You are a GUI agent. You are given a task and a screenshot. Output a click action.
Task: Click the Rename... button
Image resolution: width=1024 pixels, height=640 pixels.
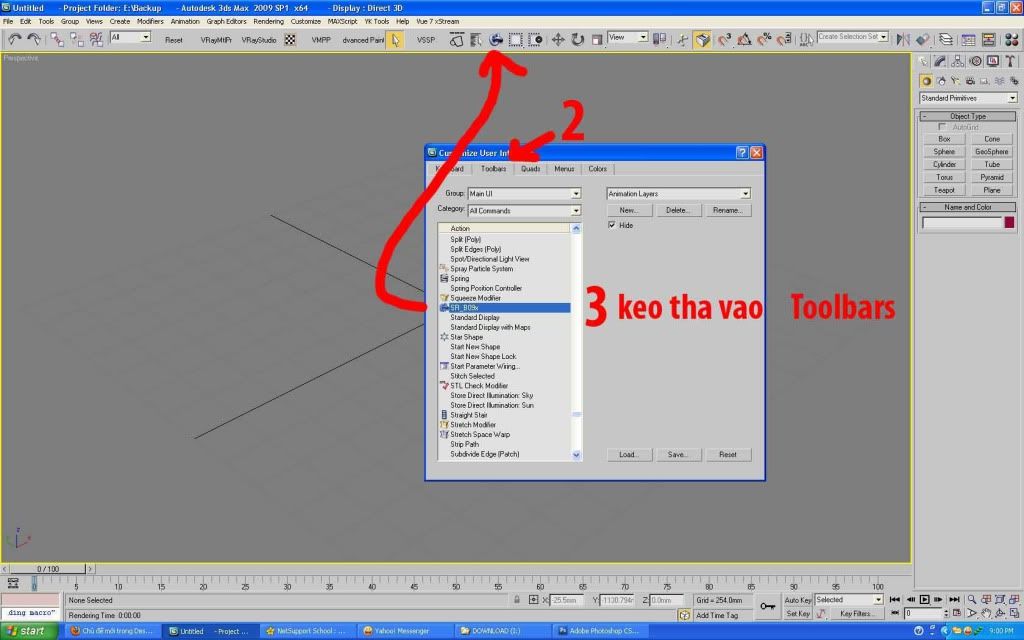[x=728, y=210]
